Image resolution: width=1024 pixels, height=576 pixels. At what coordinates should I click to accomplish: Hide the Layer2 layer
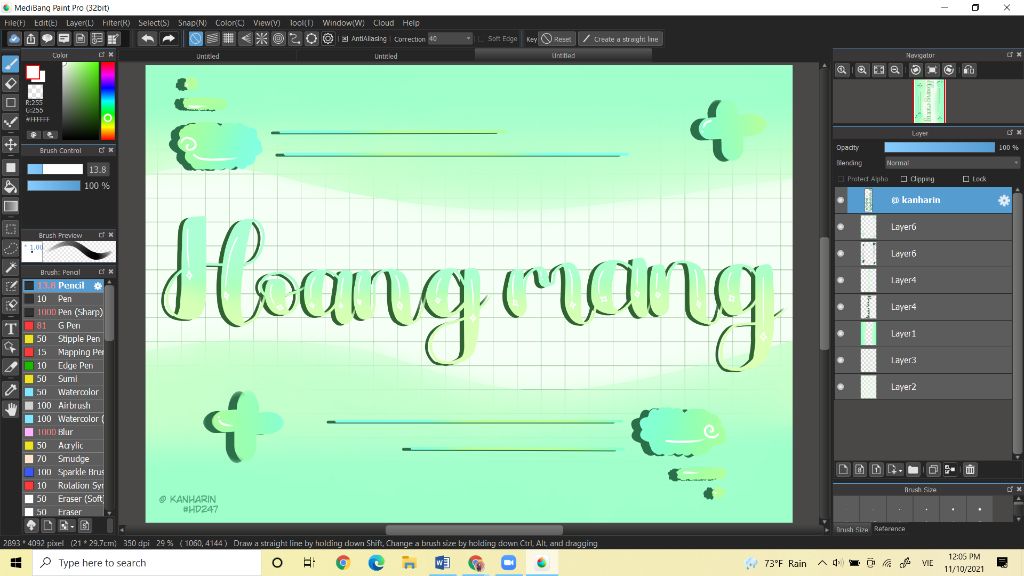pyautogui.click(x=840, y=387)
